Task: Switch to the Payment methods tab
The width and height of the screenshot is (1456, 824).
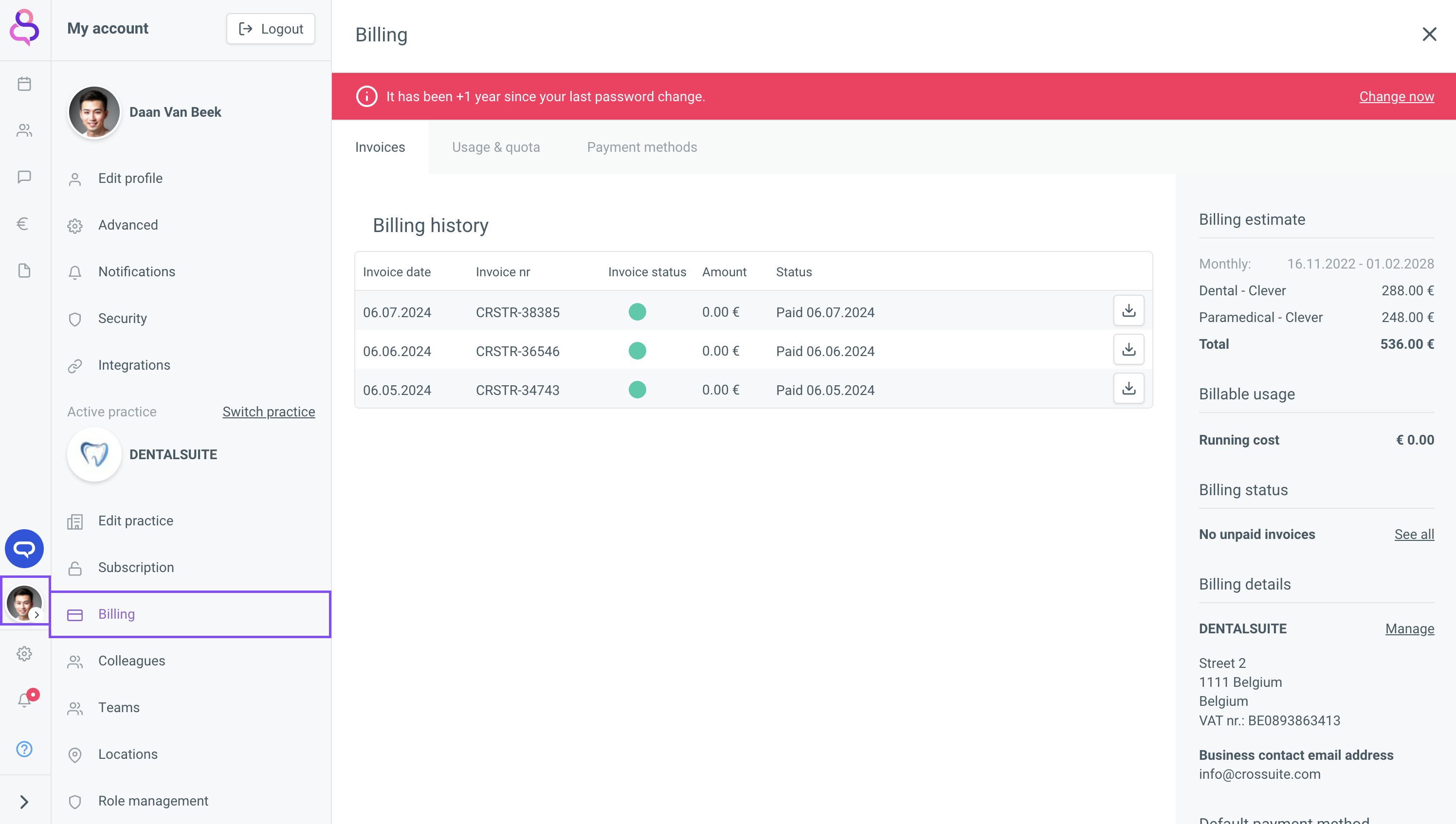Action: (x=641, y=147)
